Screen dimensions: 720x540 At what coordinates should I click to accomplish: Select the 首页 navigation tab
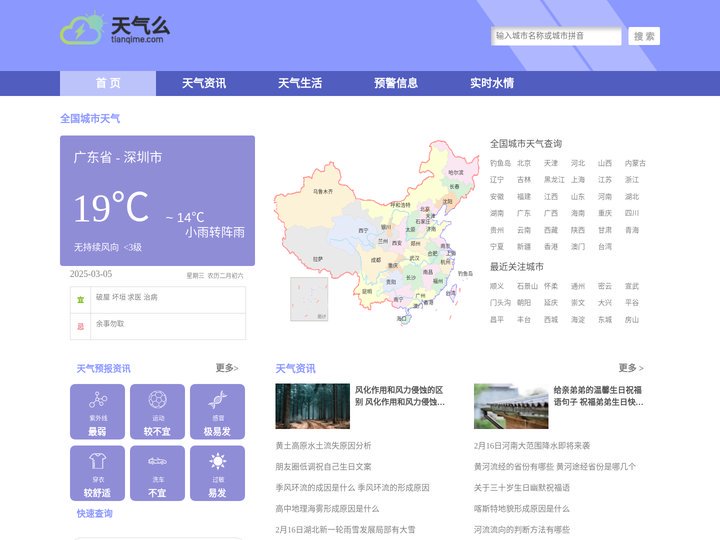[x=108, y=83]
